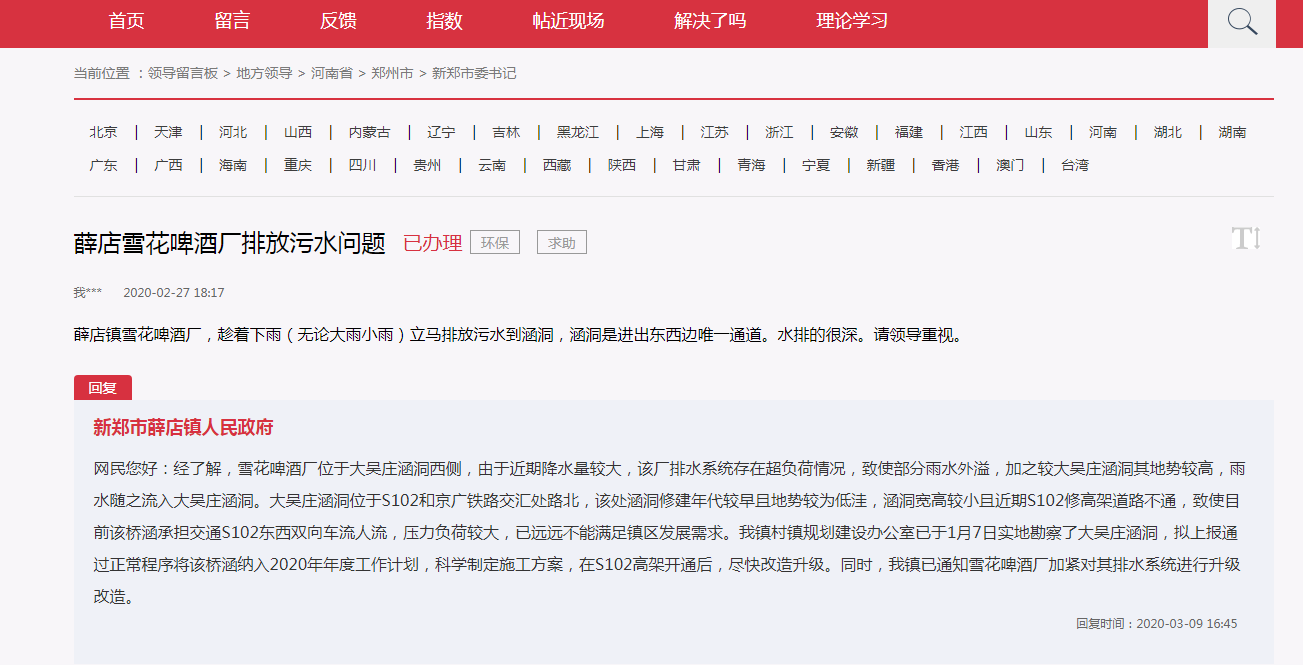This screenshot has width=1303, height=665.
Task: Select the 山西 region link
Action: pos(298,132)
